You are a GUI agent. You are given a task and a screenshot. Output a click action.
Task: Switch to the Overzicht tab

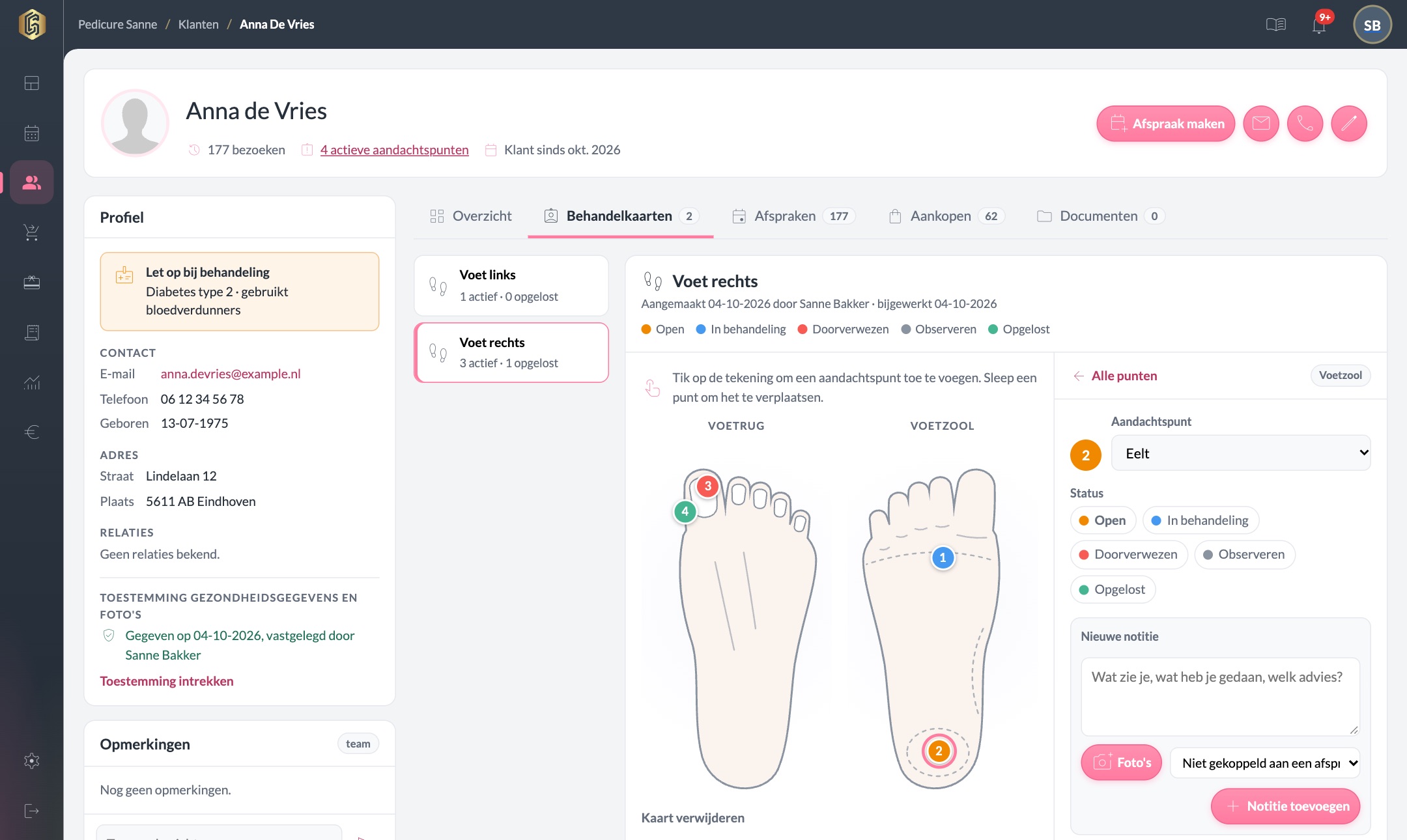click(471, 216)
